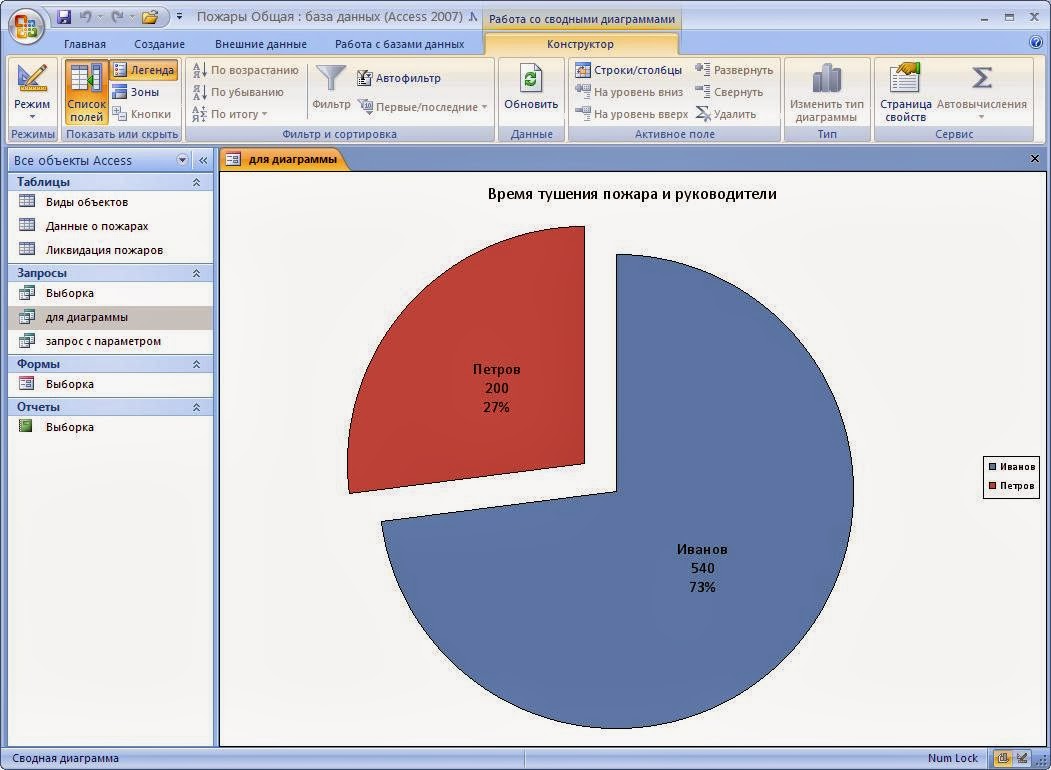Image resolution: width=1051 pixels, height=770 pixels.
Task: Click the Иванов 540 73% data label
Action: 702,568
